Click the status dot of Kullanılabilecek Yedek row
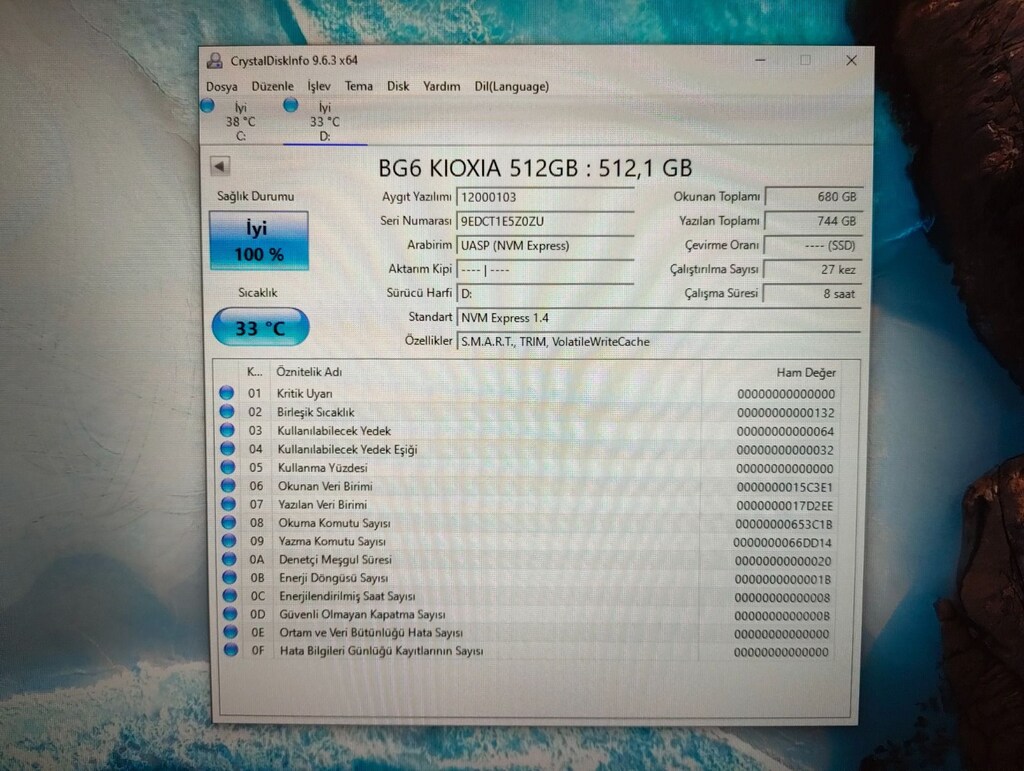1024x771 pixels. click(227, 430)
